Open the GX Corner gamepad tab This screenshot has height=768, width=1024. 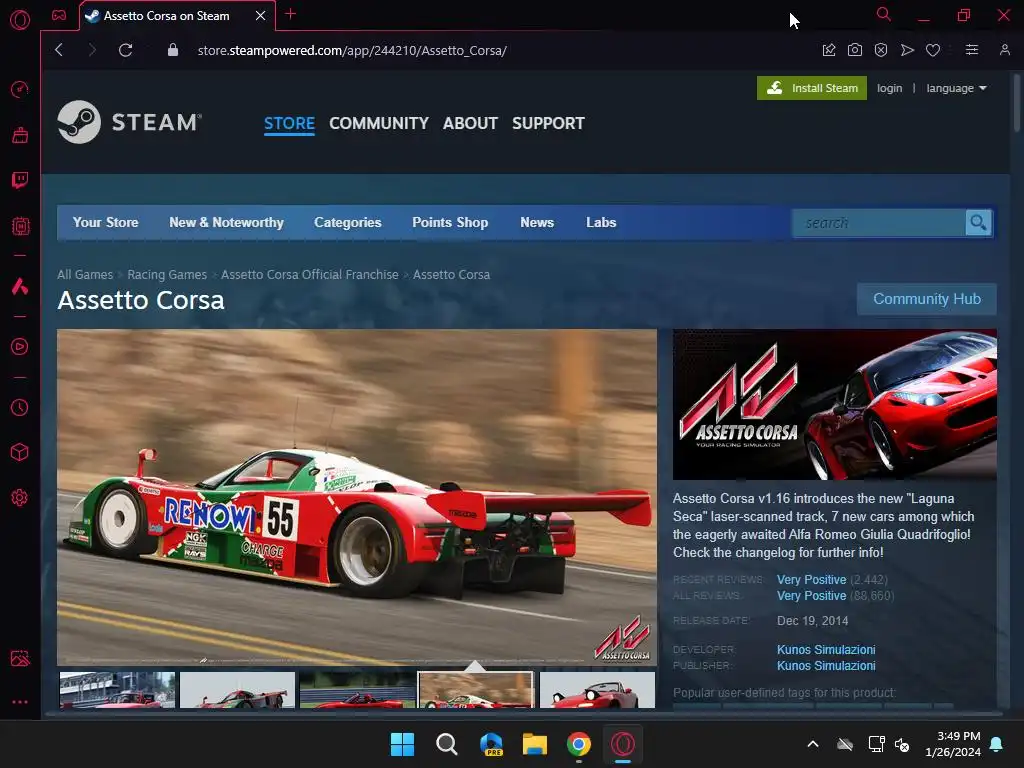[59, 15]
